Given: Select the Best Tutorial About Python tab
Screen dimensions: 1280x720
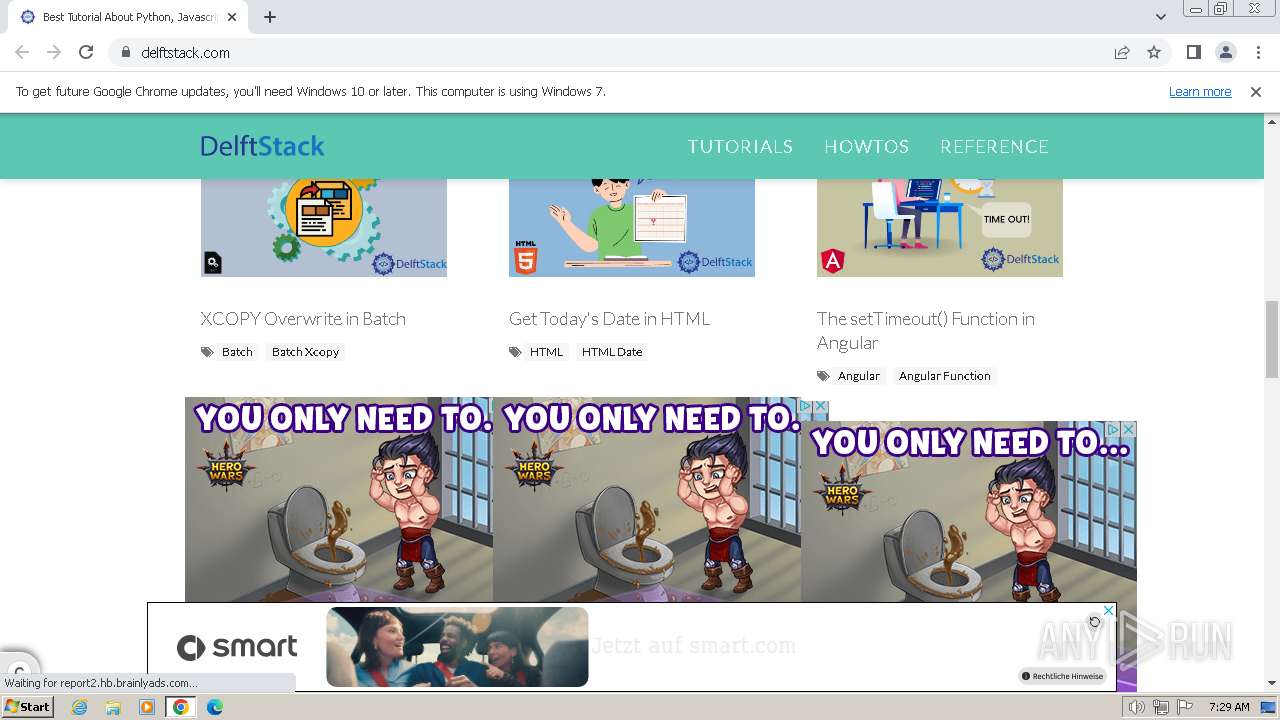Looking at the screenshot, I should [x=128, y=17].
